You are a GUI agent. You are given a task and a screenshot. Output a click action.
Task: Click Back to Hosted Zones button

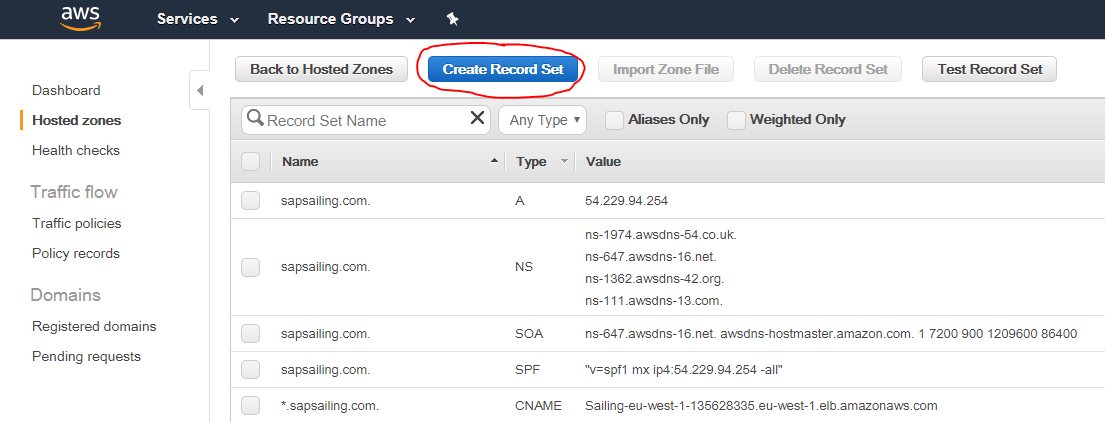[321, 69]
